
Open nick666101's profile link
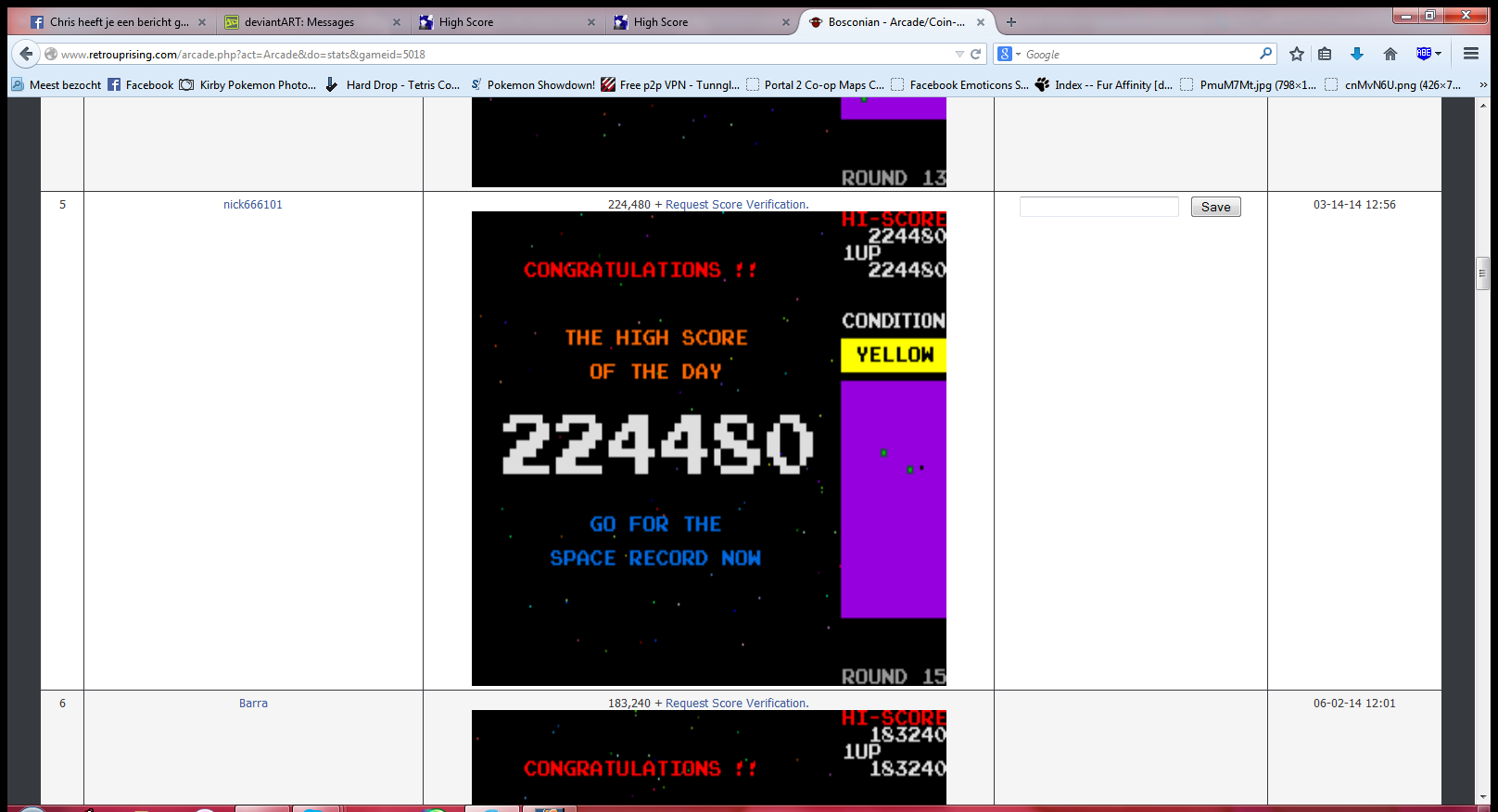tap(252, 205)
